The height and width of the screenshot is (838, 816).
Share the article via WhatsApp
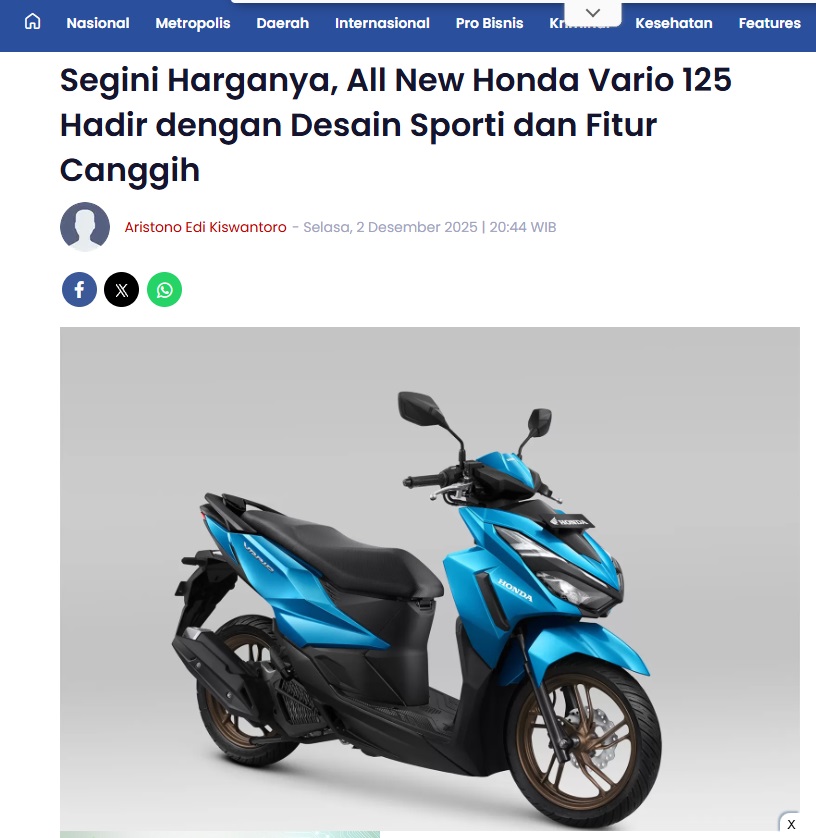164,290
